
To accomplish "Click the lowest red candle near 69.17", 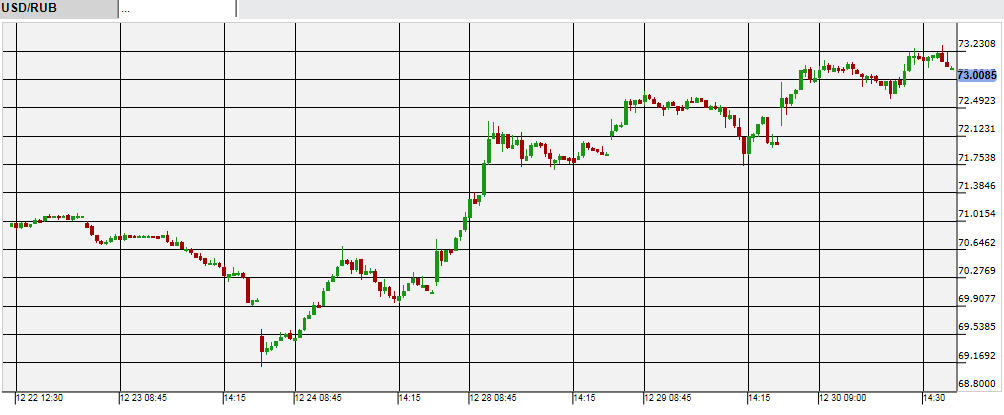I will pos(262,344).
